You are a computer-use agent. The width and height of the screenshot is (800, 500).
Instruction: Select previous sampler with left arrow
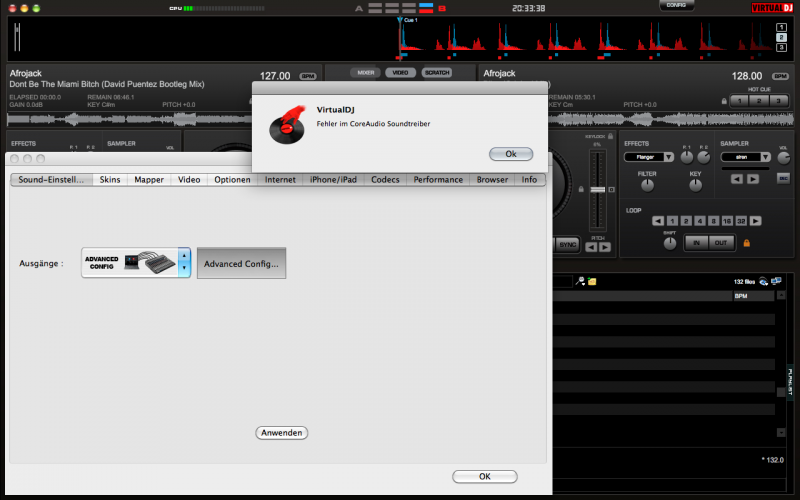click(736, 179)
